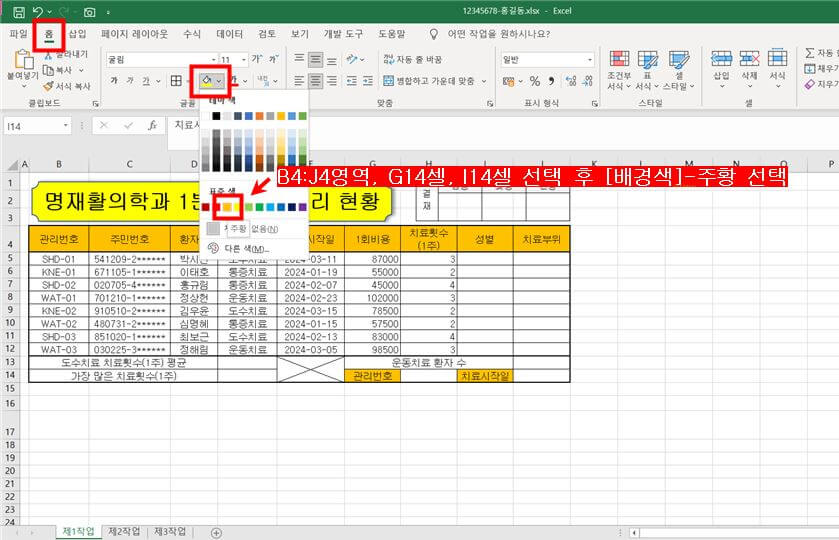Activate 서식 복사 format painter

[x=67, y=86]
